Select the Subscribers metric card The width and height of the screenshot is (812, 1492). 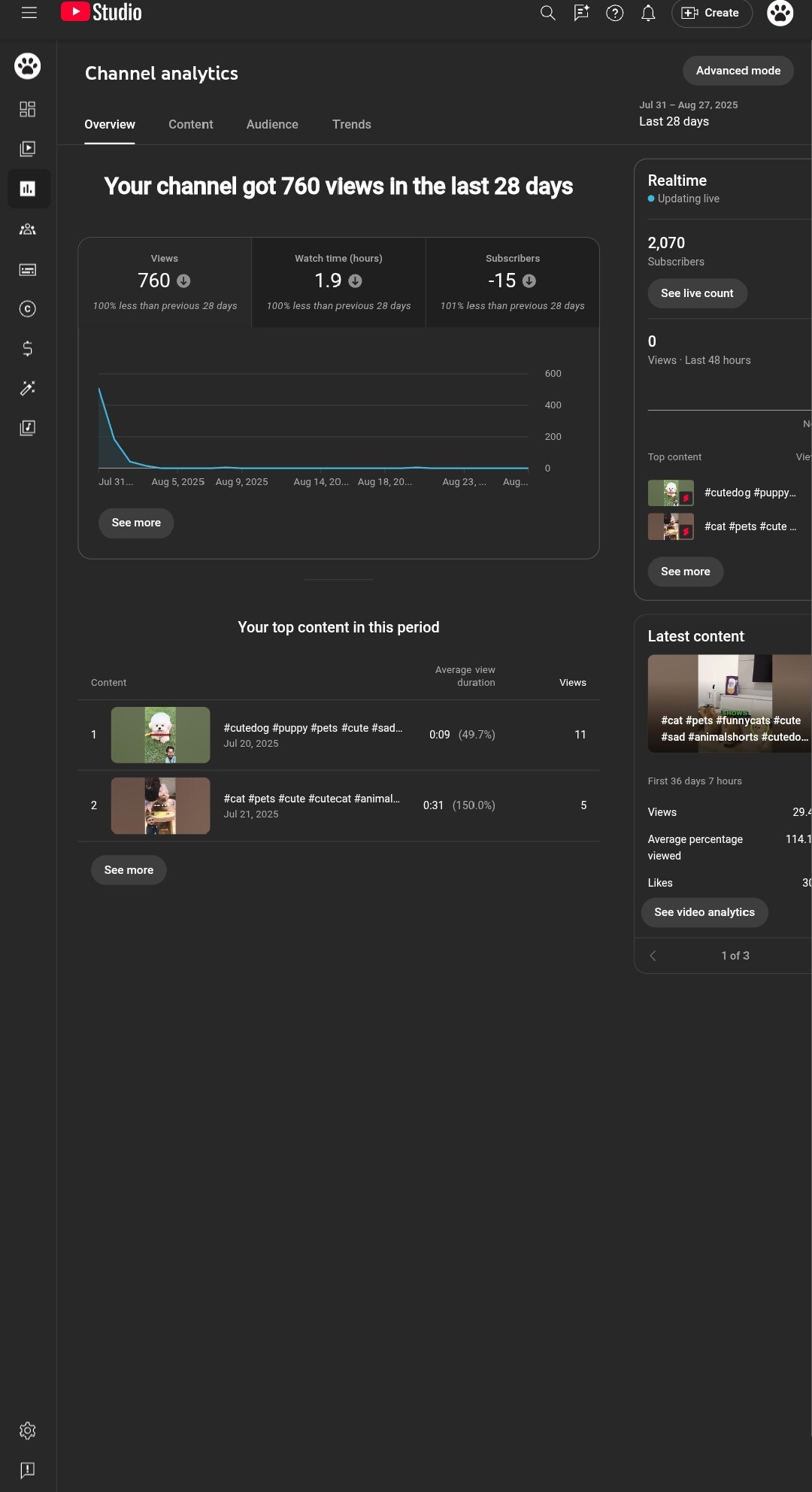pos(512,283)
